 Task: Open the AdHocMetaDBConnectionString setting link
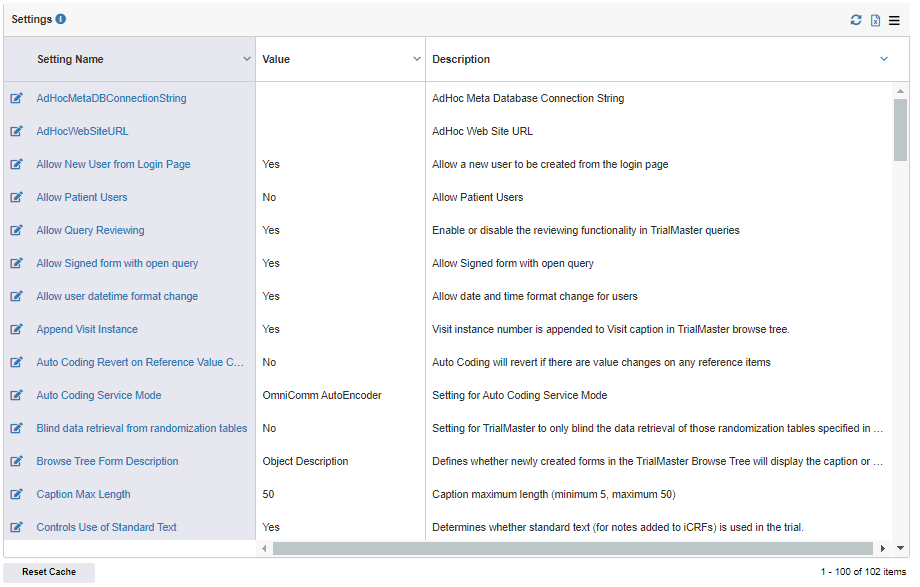[111, 98]
